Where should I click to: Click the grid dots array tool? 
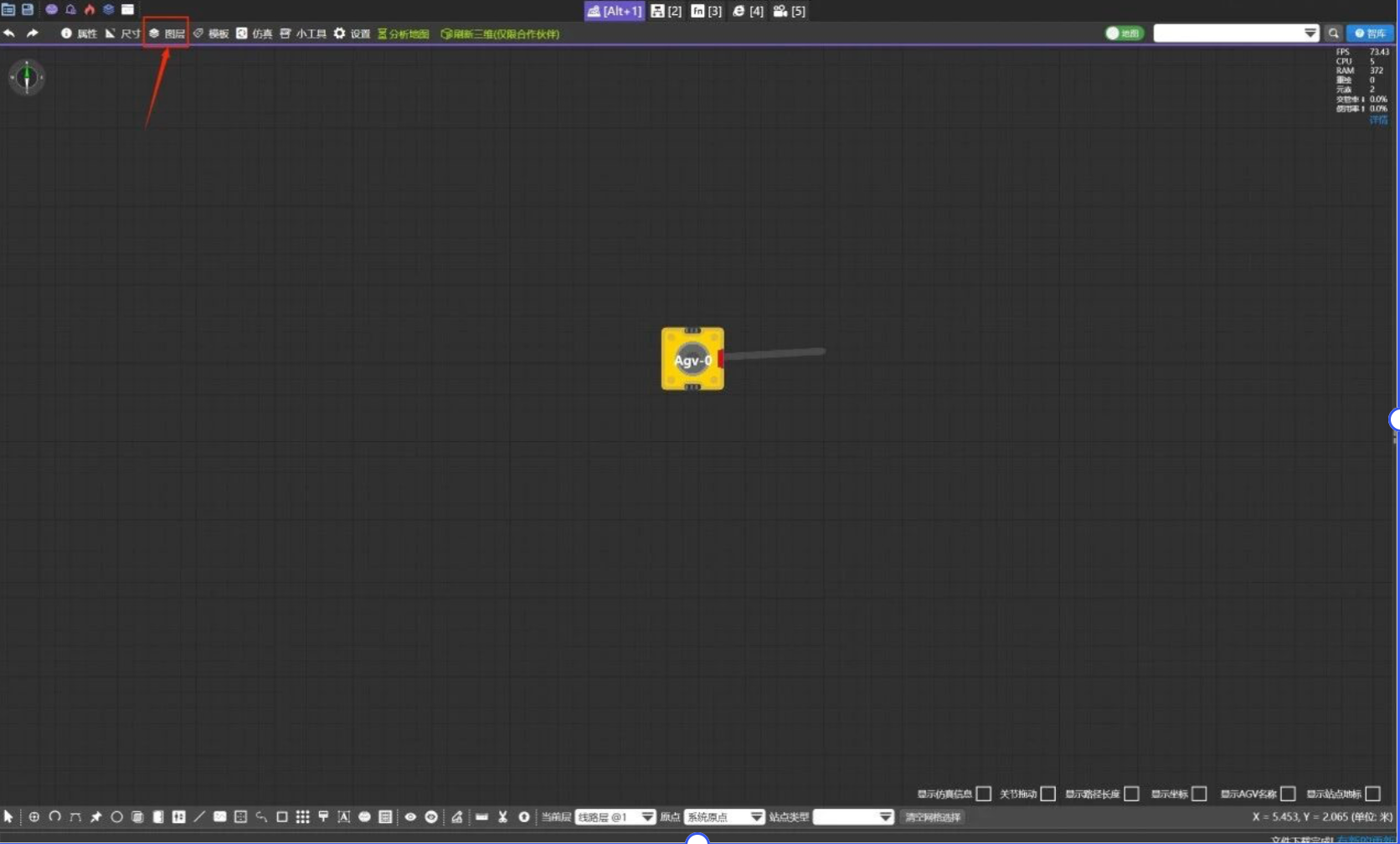click(302, 816)
